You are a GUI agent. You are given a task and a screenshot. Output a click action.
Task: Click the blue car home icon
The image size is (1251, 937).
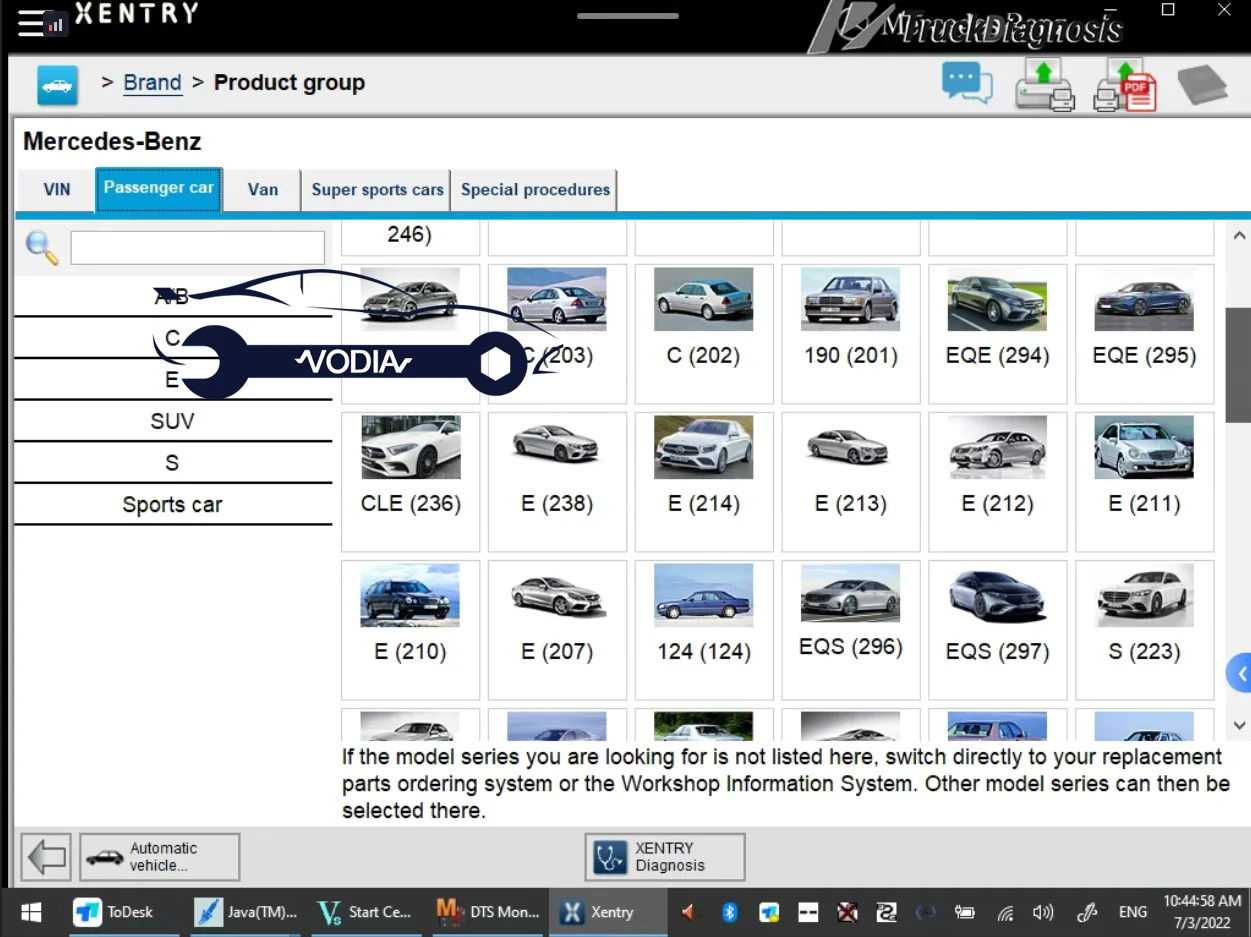pyautogui.click(x=57, y=85)
